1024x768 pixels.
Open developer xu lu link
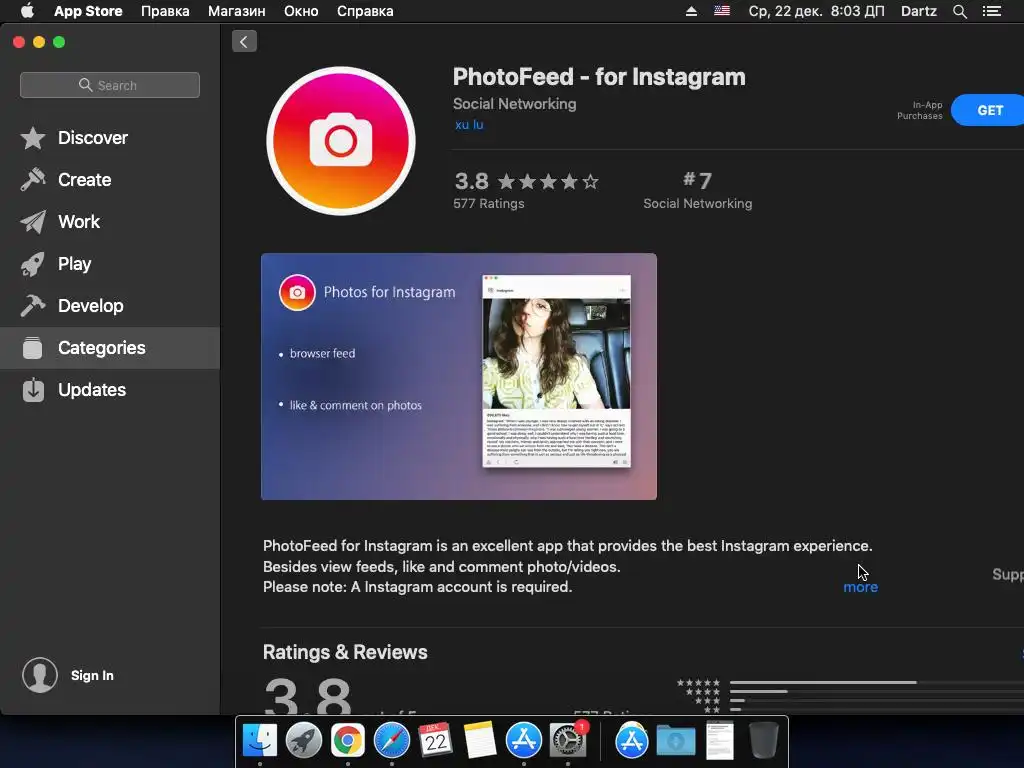coord(469,125)
